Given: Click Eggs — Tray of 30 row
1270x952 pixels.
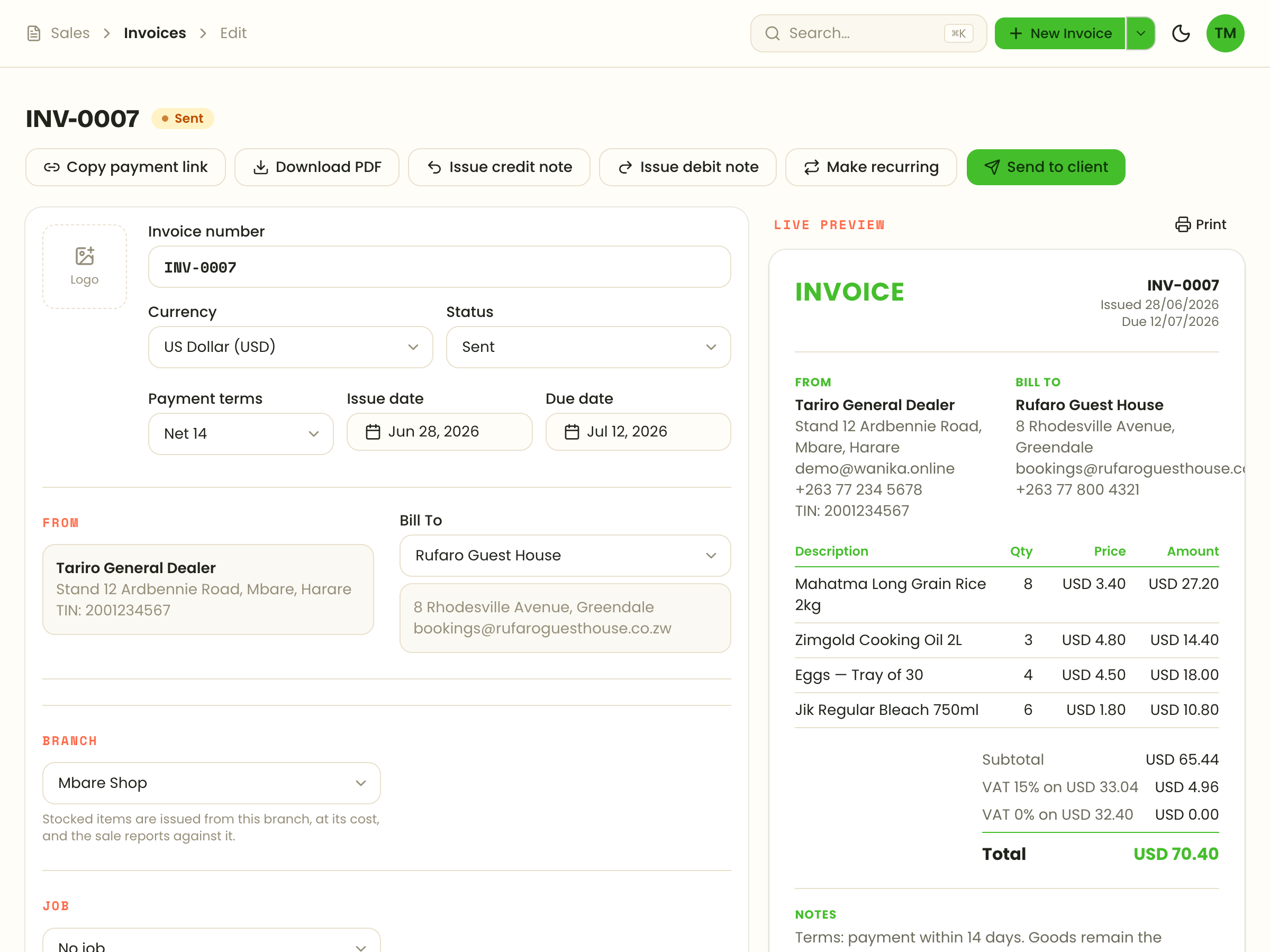Looking at the screenshot, I should (1006, 675).
